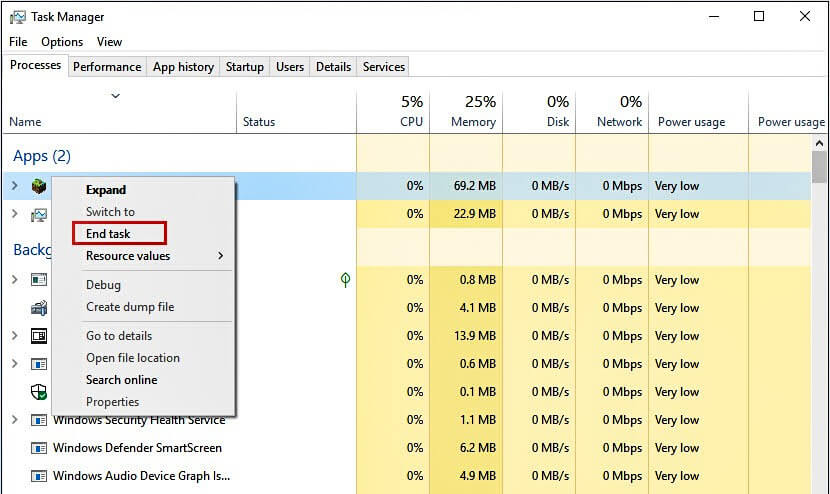Expand the Minecraft app row chevron
Screen dimensions: 830x494
click(x=14, y=186)
